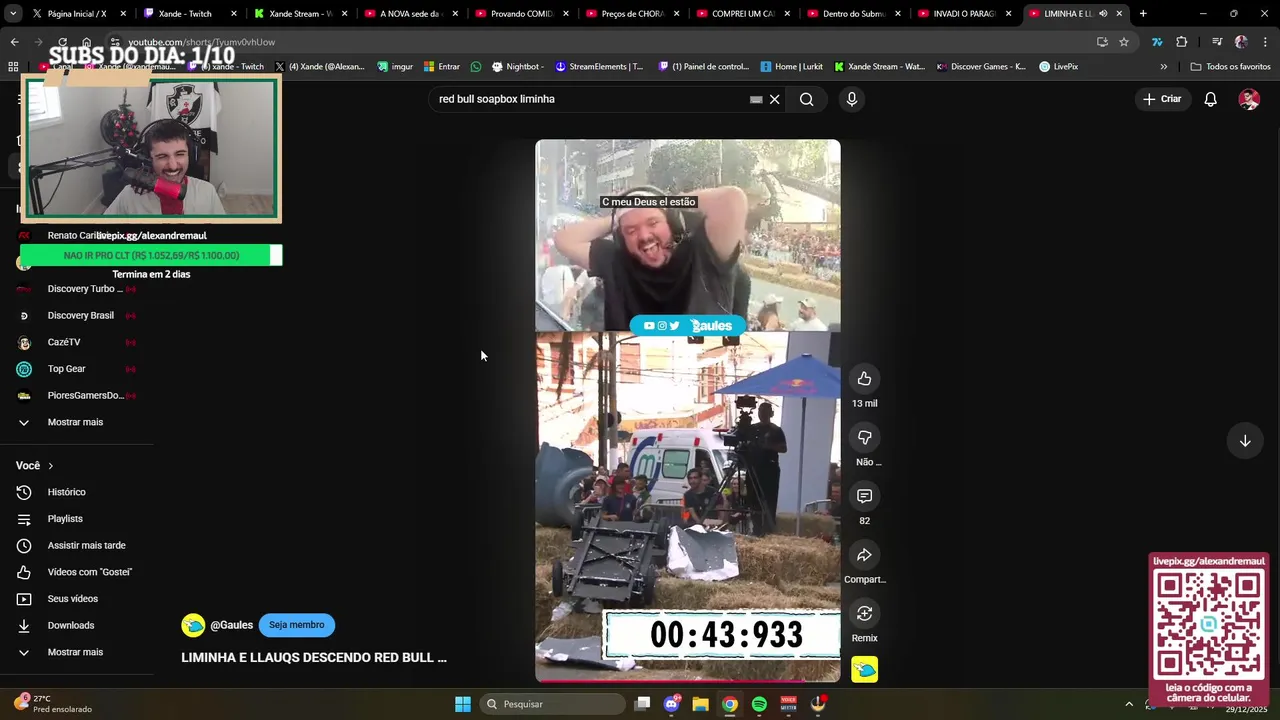The image size is (1280, 720).
Task: Open the comments with 82 replies
Action: click(x=864, y=496)
